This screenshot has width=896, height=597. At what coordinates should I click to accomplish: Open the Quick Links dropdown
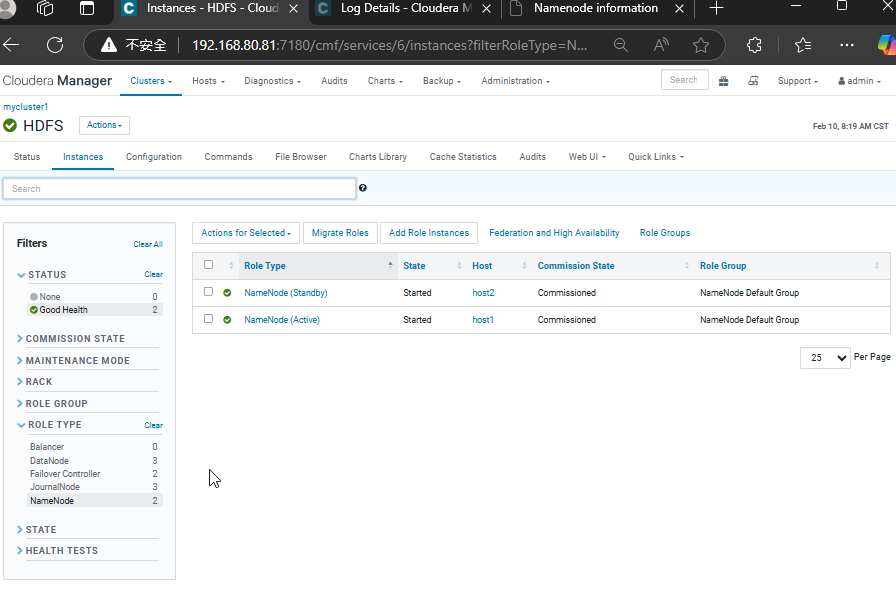pyautogui.click(x=656, y=157)
